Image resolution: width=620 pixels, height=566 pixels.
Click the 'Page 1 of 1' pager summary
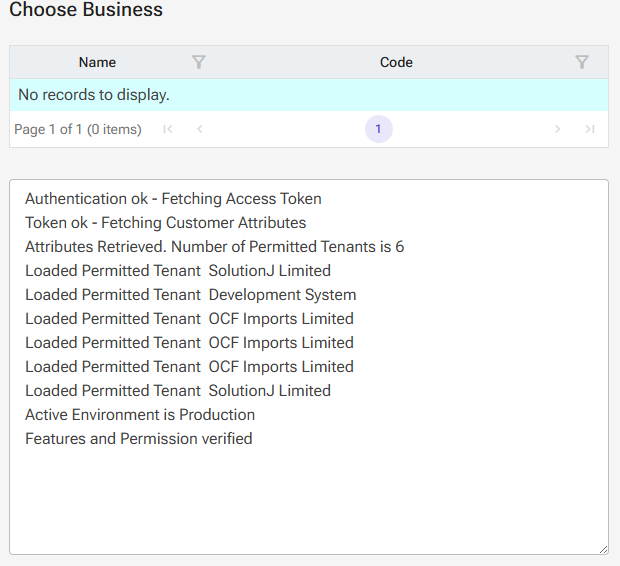[x=78, y=129]
